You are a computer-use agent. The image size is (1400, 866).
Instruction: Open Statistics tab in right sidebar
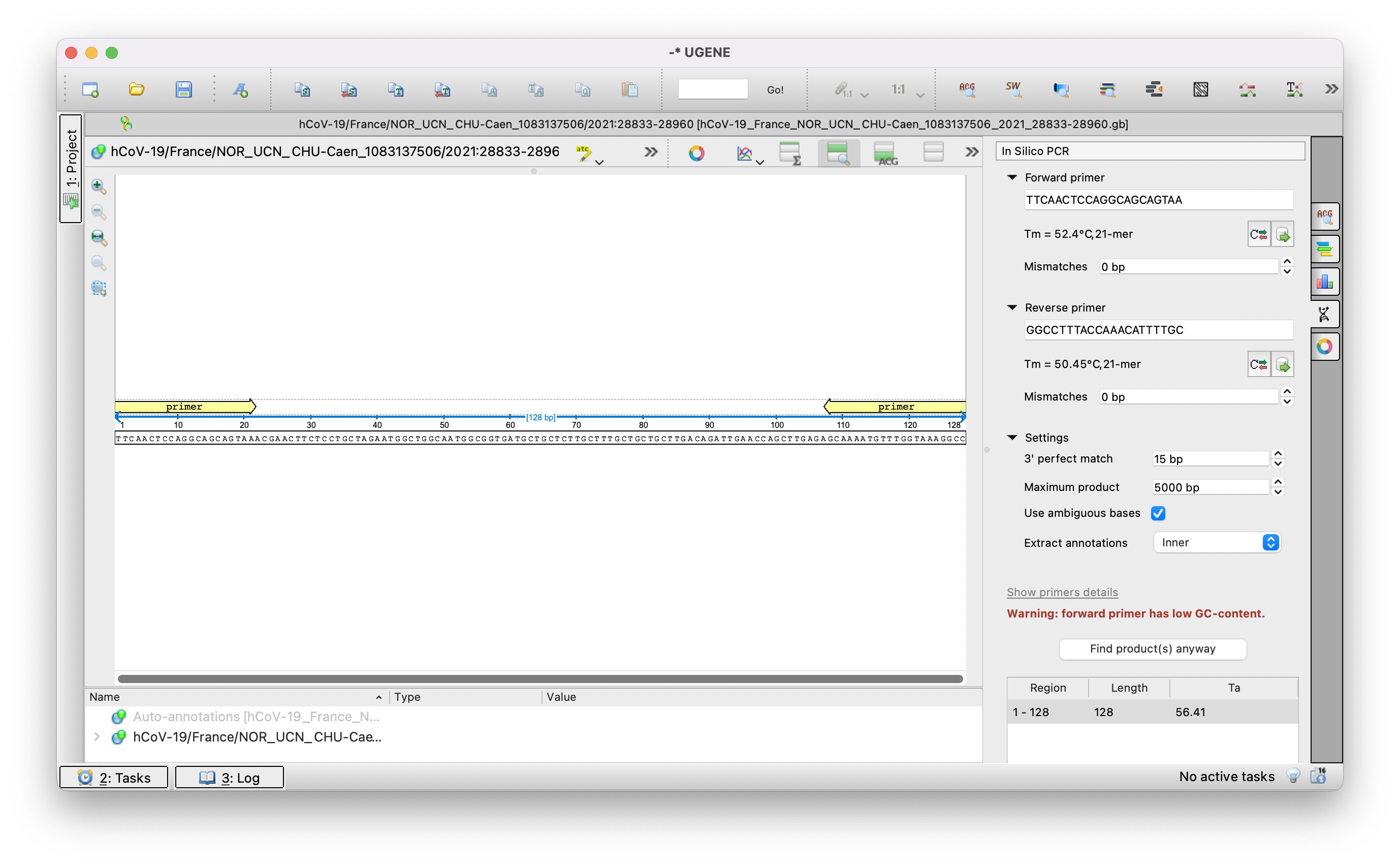click(1324, 282)
